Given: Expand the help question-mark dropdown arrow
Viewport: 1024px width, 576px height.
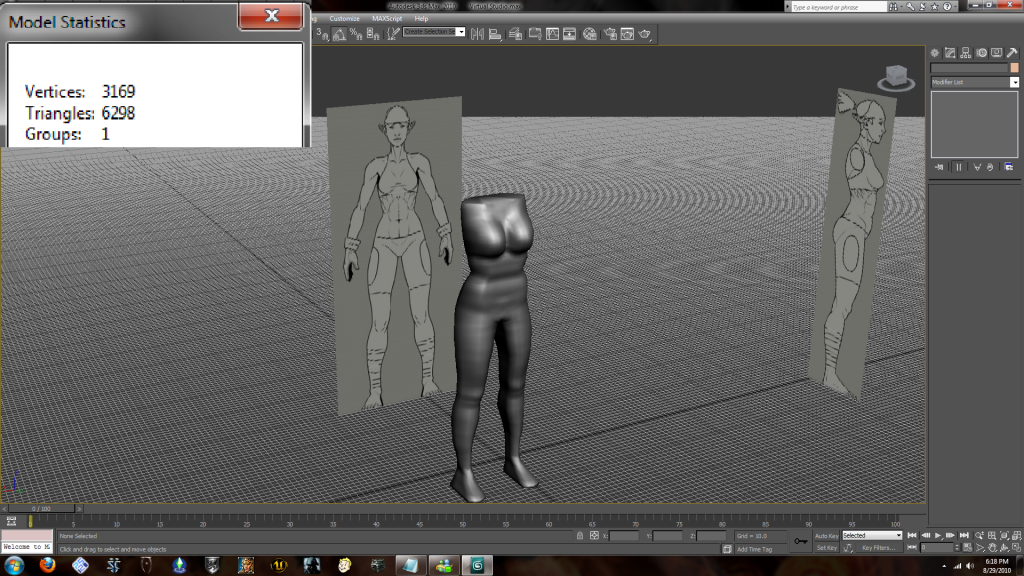Looking at the screenshot, I should [x=955, y=7].
